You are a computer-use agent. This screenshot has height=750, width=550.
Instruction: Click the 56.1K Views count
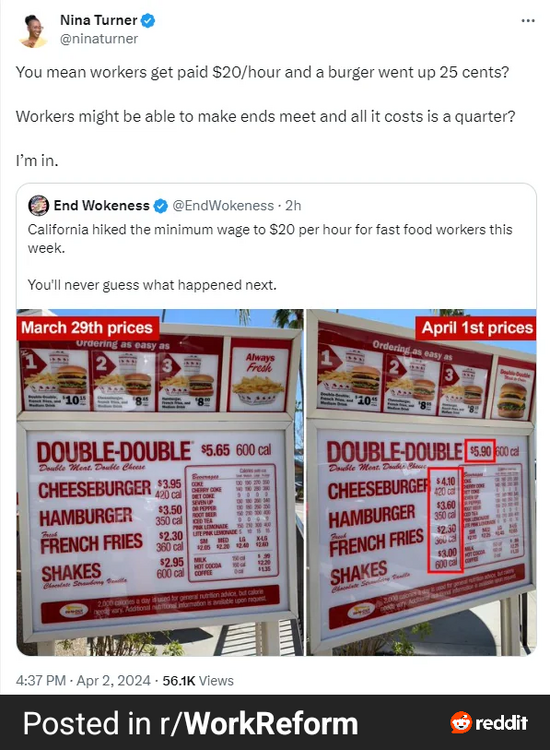(198, 680)
